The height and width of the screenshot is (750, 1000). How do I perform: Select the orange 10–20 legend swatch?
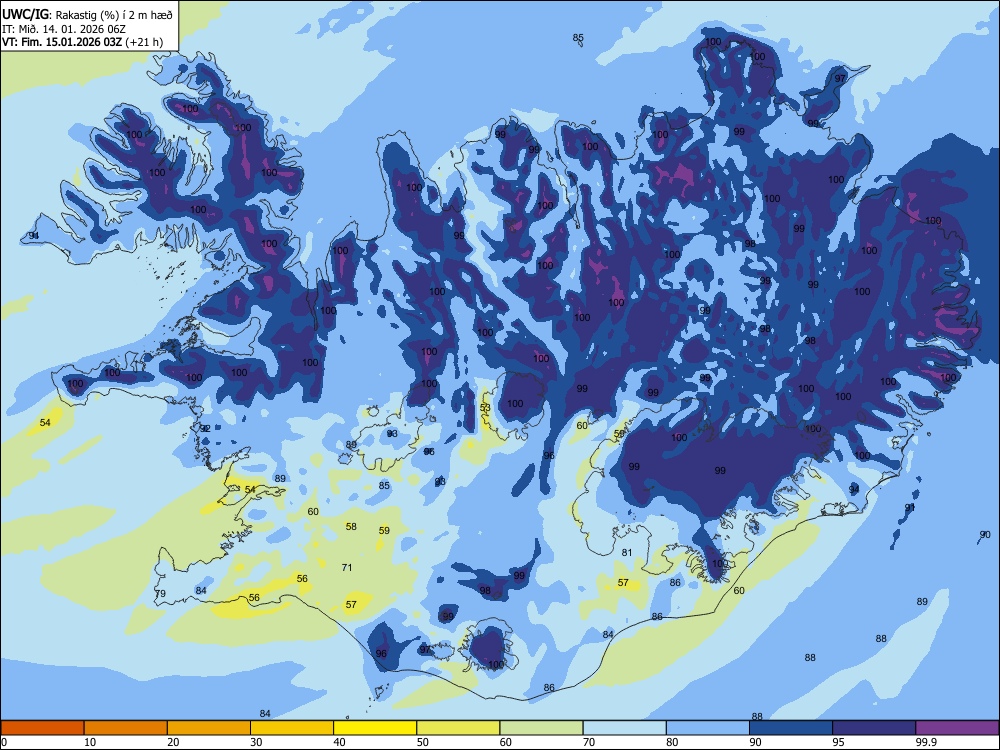(126, 728)
